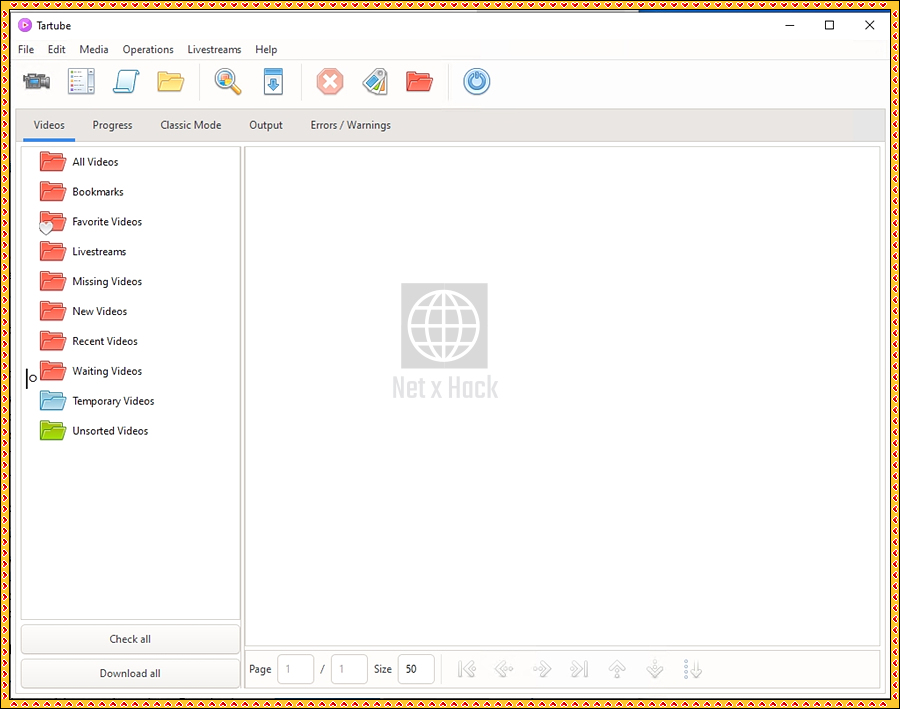Select the Missing Videos folder
Image resolution: width=900 pixels, height=709 pixels.
click(x=131, y=281)
